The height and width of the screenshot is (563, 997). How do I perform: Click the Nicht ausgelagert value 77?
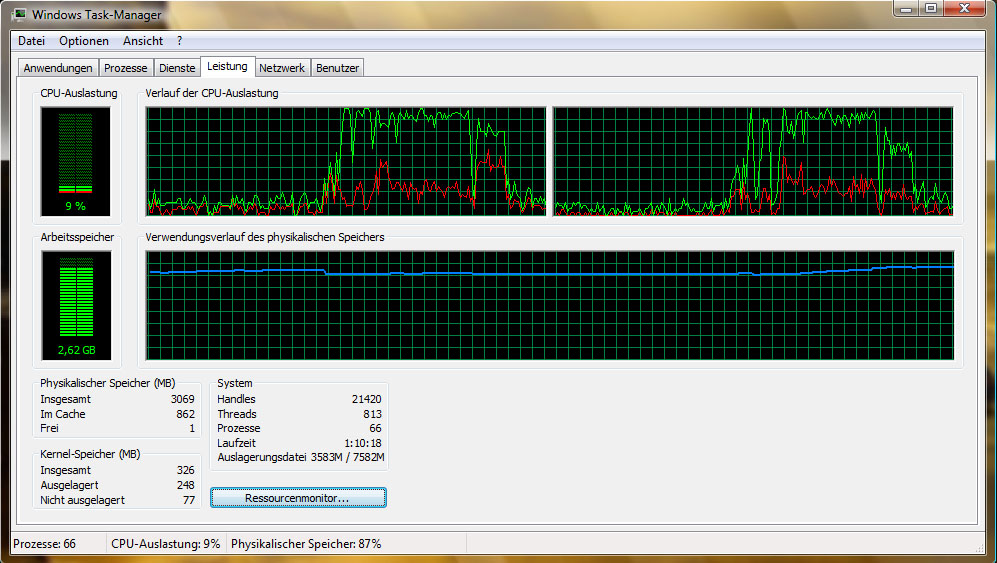tap(189, 500)
